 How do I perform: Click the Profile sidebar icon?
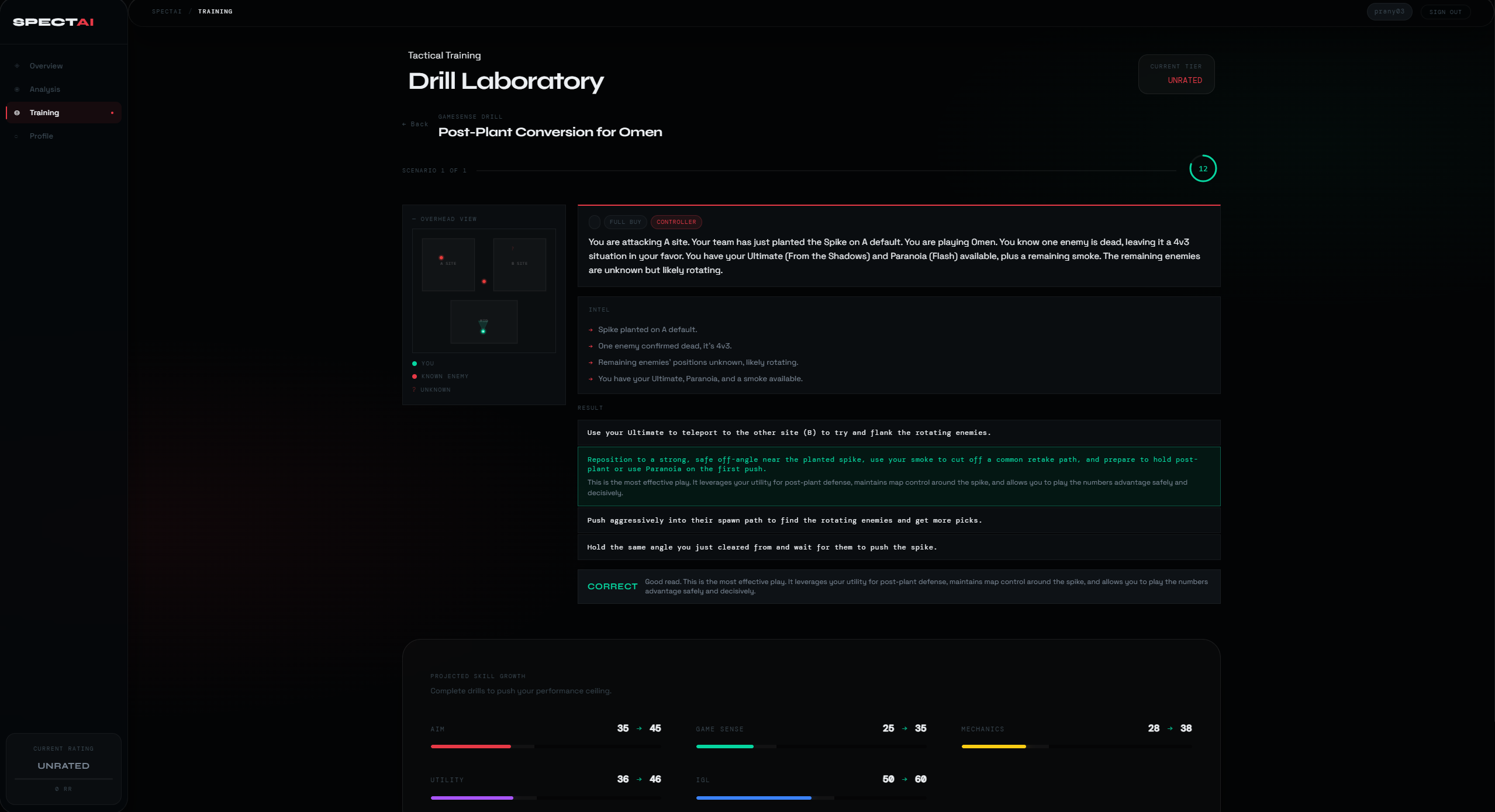point(17,136)
